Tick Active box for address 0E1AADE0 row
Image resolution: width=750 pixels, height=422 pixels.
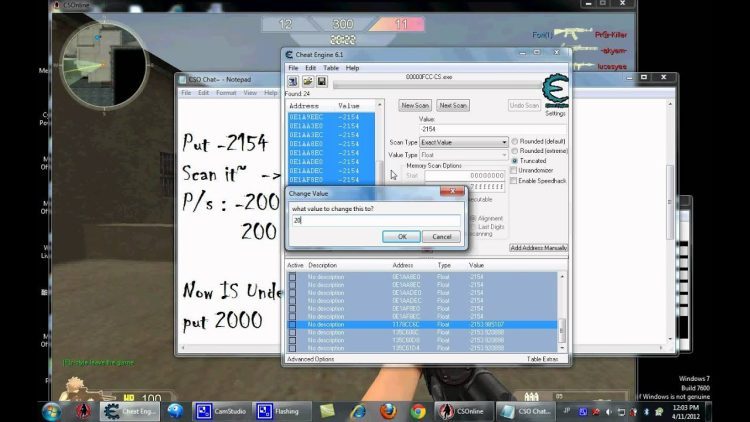click(x=292, y=293)
